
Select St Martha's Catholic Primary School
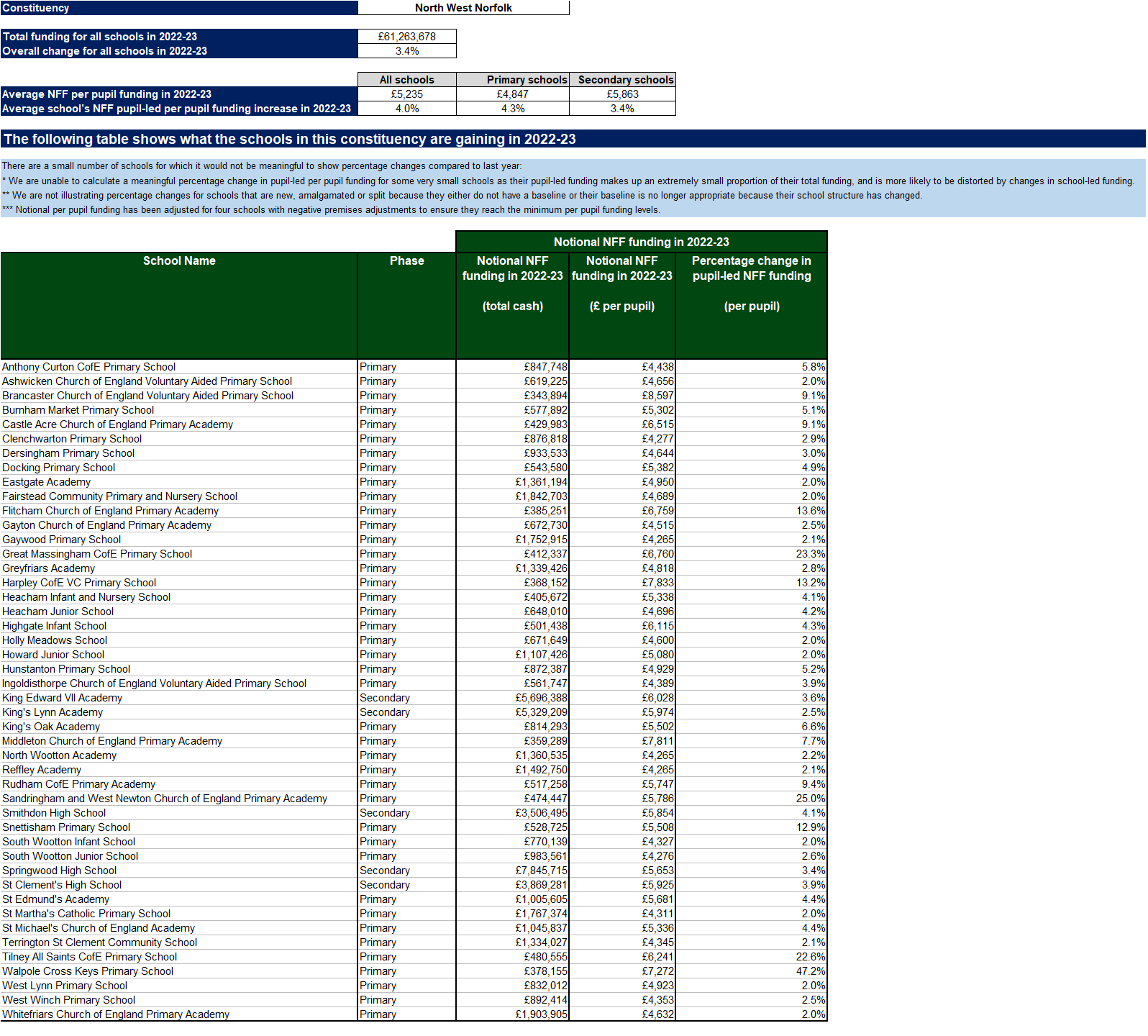click(x=86, y=914)
